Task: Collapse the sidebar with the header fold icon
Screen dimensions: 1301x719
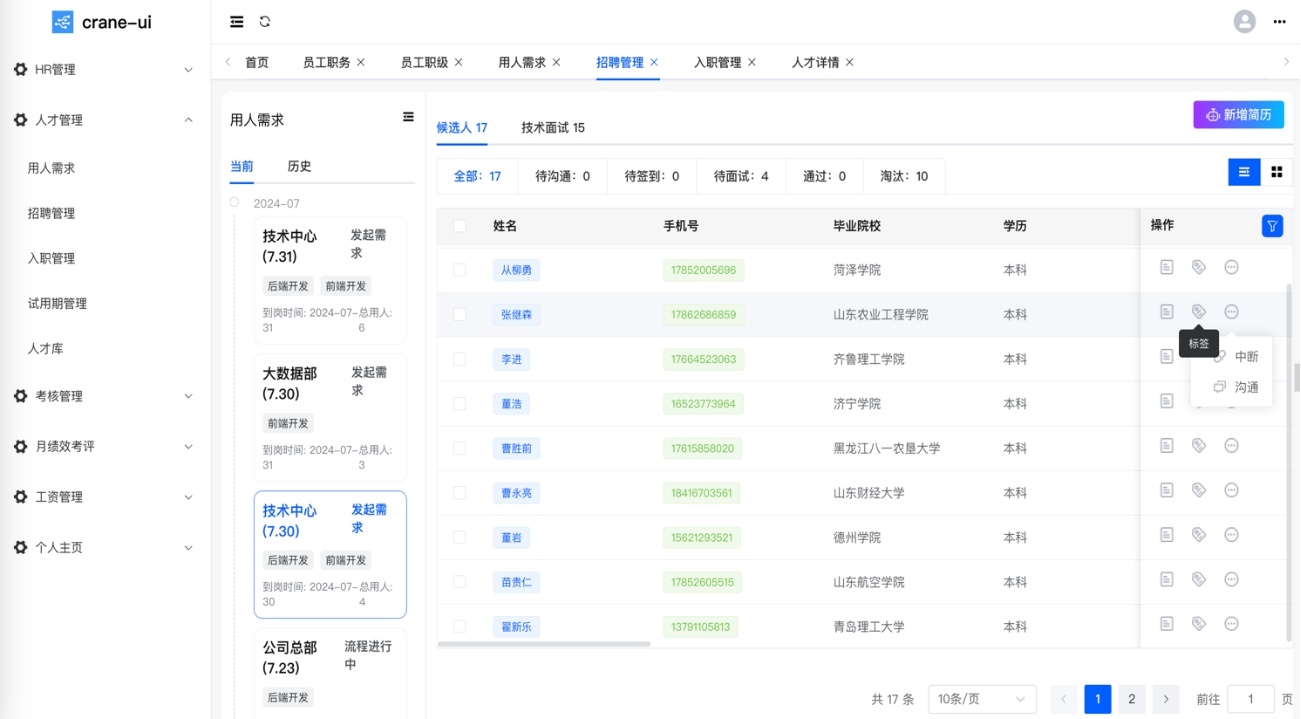Action: 236,21
